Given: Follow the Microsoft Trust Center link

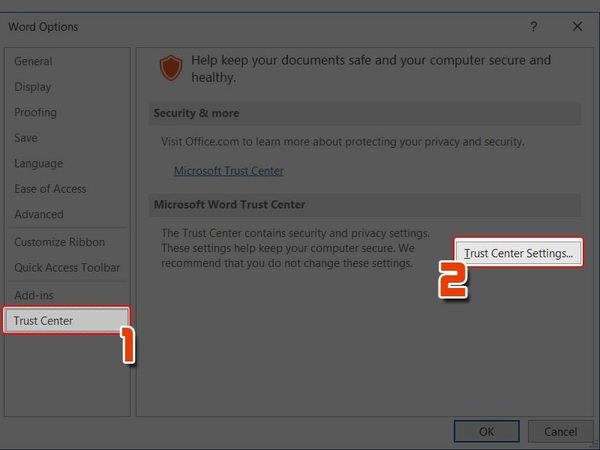Looking at the screenshot, I should (229, 171).
